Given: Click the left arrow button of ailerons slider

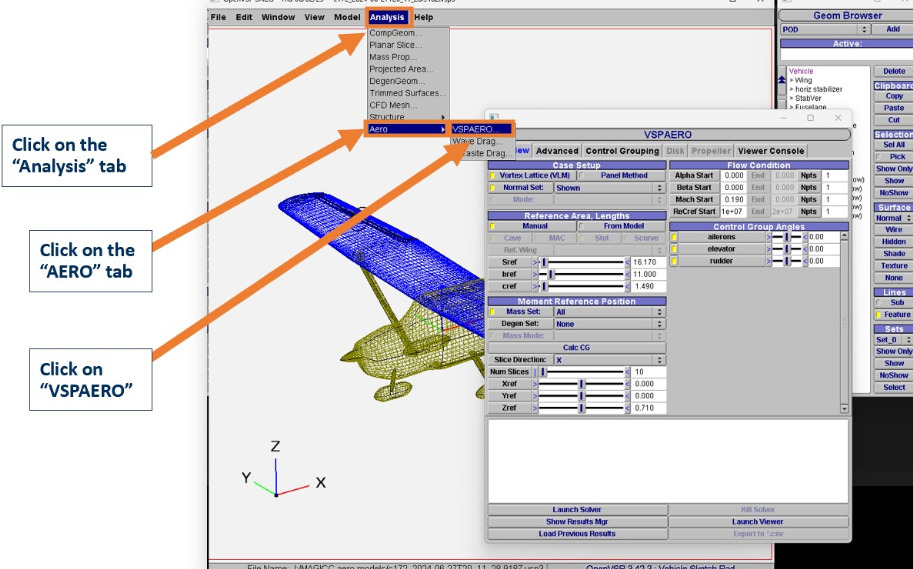Looking at the screenshot, I should click(769, 237).
